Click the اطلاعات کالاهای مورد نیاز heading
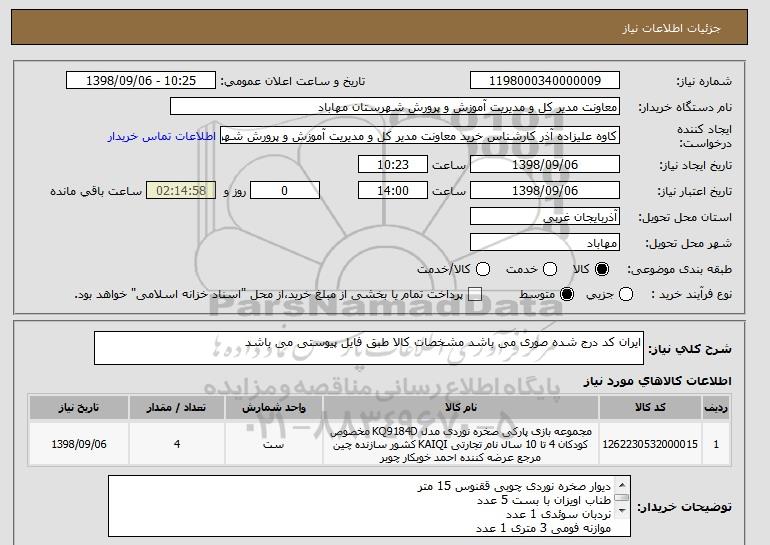The height and width of the screenshot is (545, 770). (657, 381)
